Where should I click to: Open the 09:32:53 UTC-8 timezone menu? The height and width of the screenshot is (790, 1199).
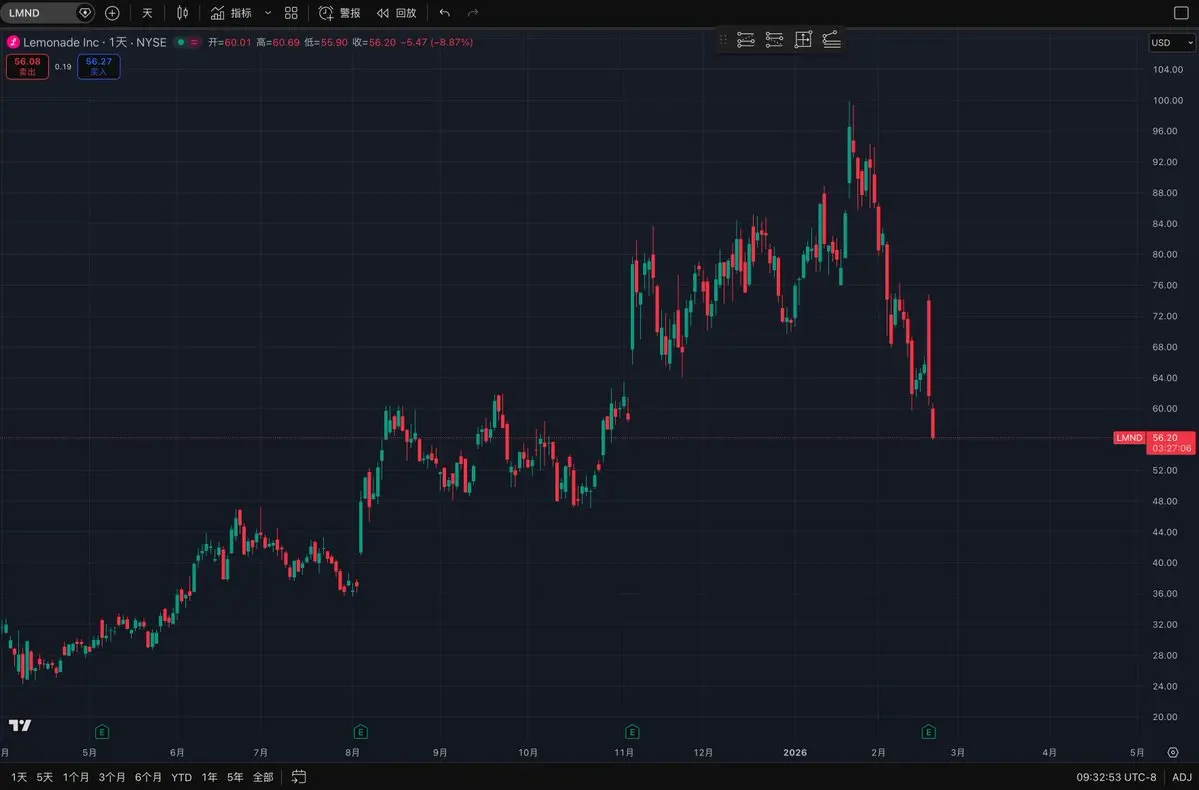pos(1116,777)
